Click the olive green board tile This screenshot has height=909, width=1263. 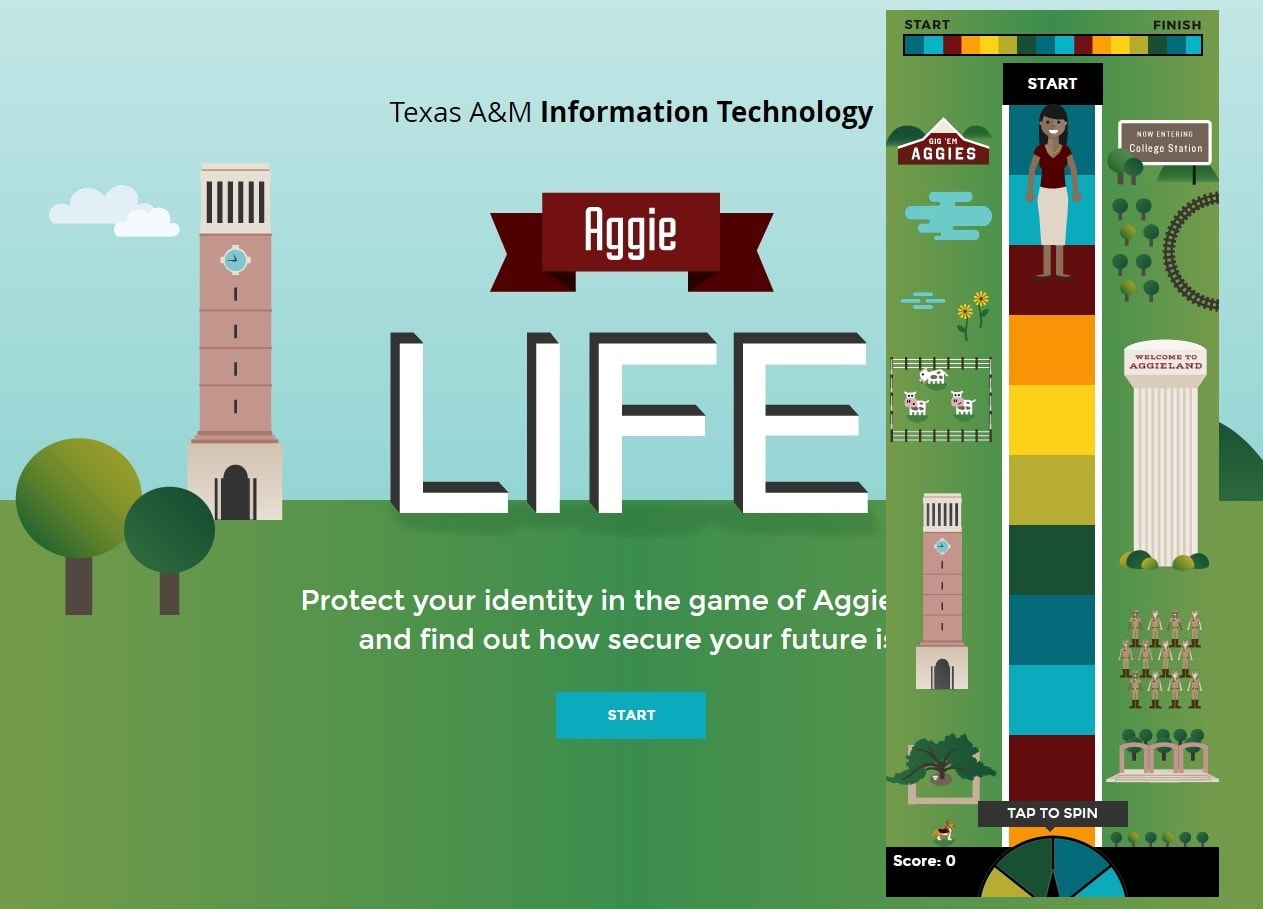coord(1052,490)
